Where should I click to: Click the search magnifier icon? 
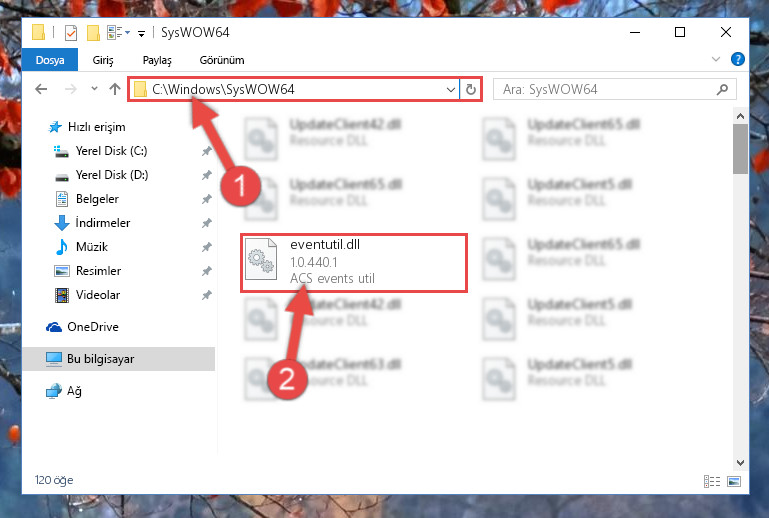click(x=722, y=89)
